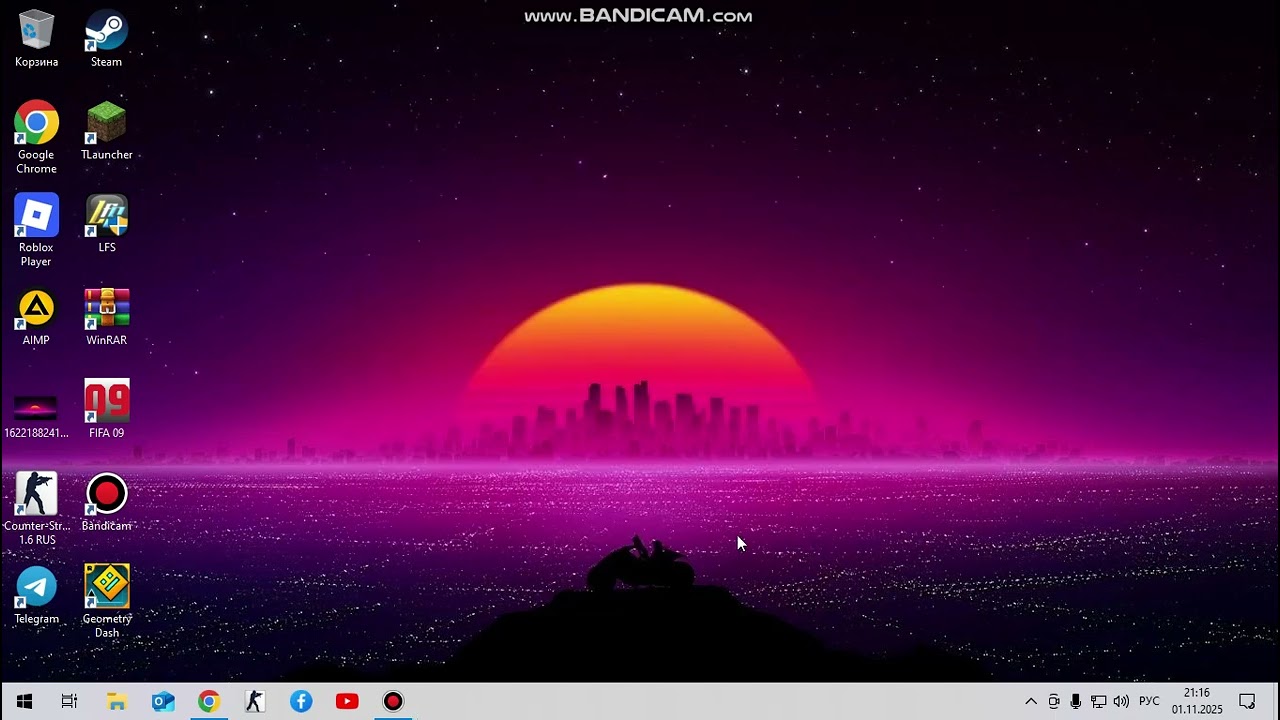Switch input language via РУС indicator
Image resolution: width=1280 pixels, height=720 pixels.
pyautogui.click(x=1149, y=701)
